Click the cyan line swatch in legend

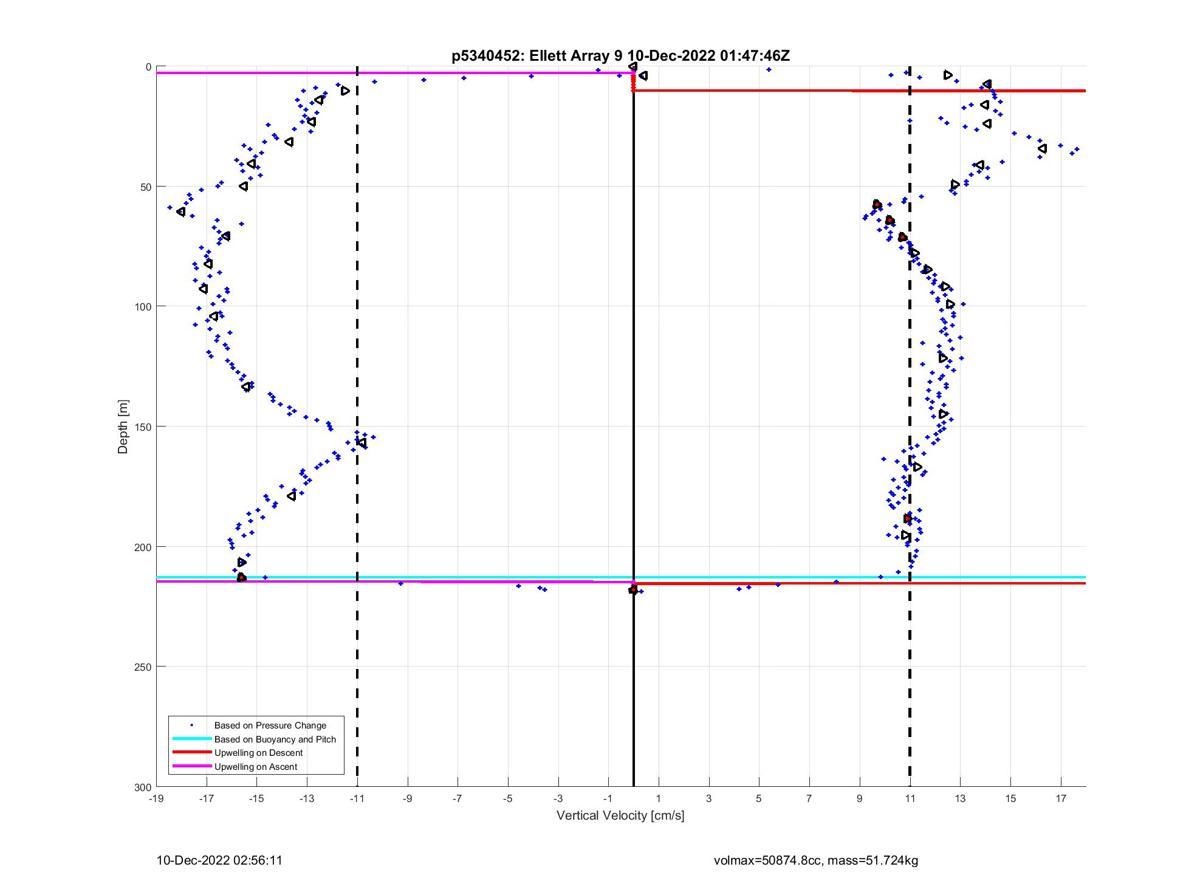coord(192,739)
